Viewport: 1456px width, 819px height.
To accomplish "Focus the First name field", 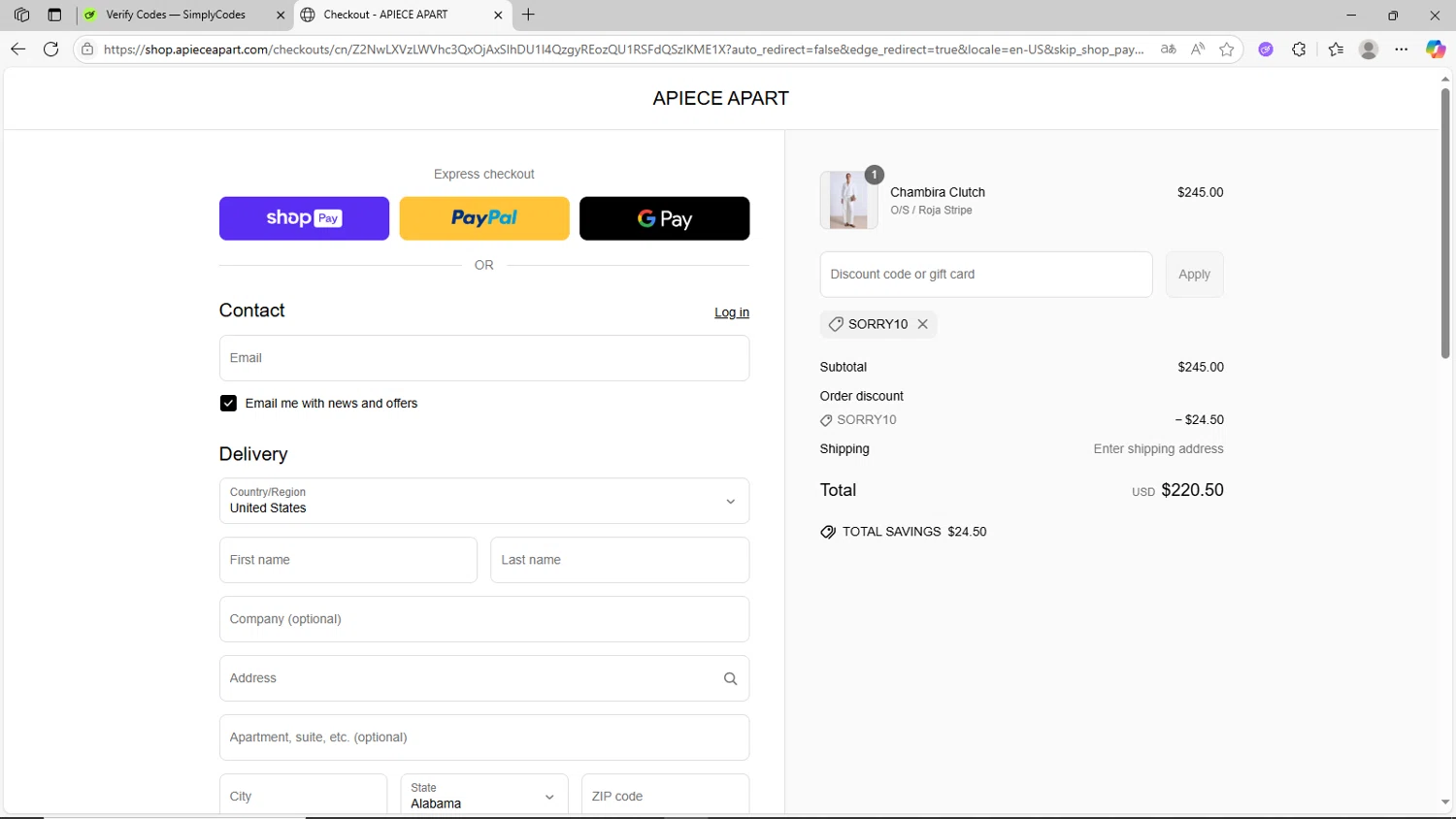I will 348,560.
